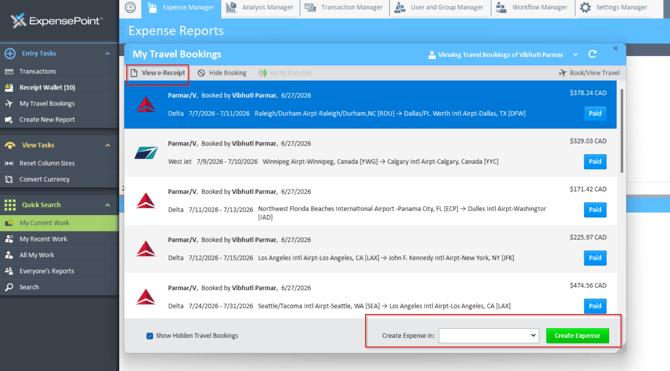Image resolution: width=670 pixels, height=371 pixels.
Task: Open the Create Expense In dropdown
Action: coord(488,336)
